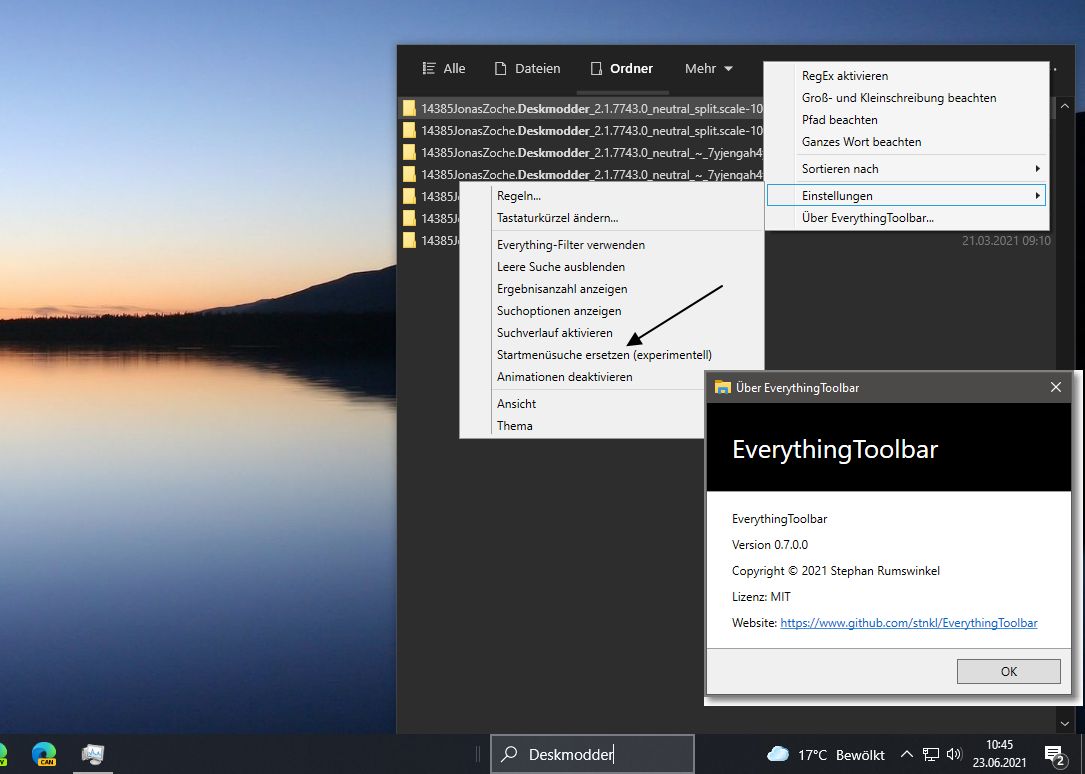Open the Thema submenu entry

pos(583,426)
